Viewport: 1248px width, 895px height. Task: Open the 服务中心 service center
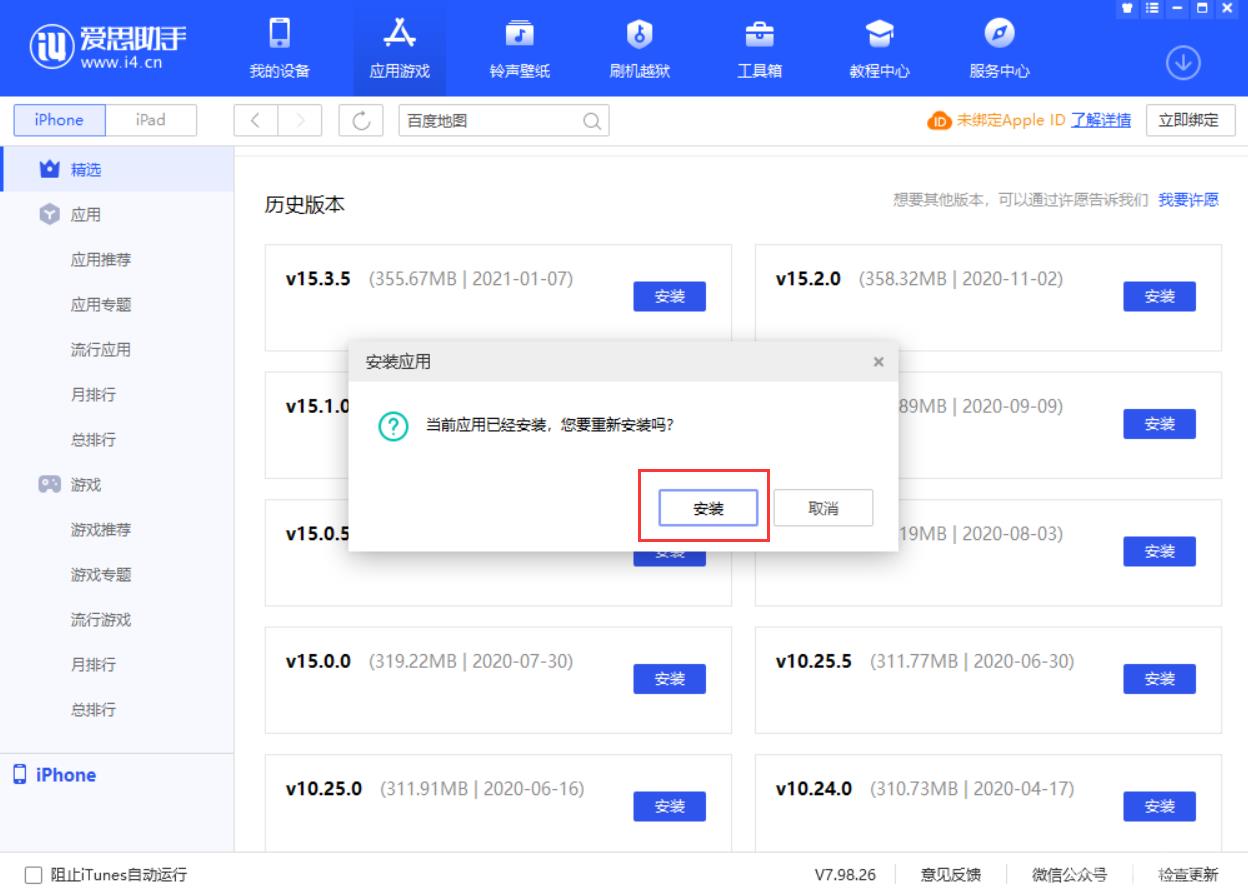(999, 48)
